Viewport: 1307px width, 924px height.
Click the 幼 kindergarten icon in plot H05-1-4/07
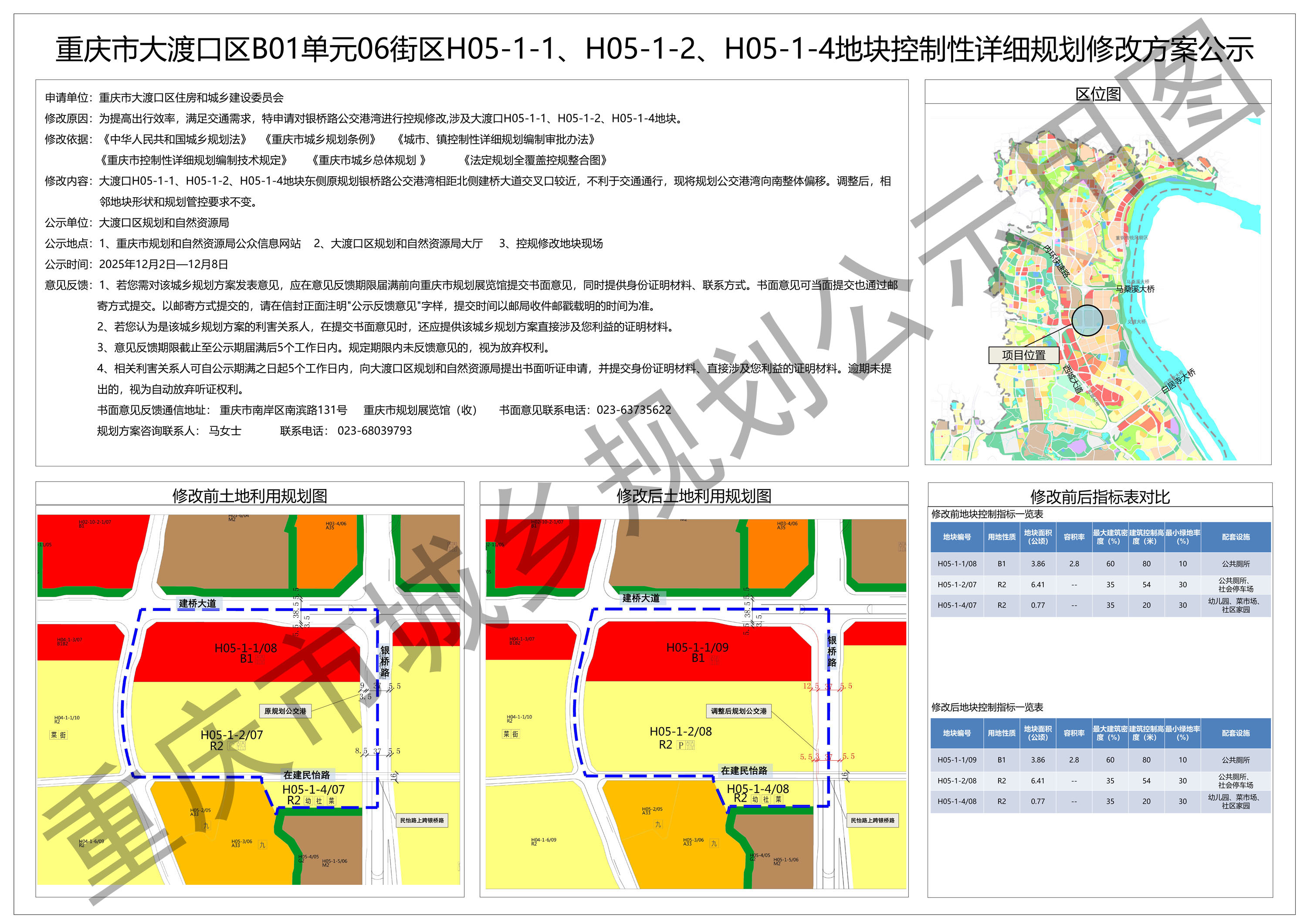coord(308,800)
